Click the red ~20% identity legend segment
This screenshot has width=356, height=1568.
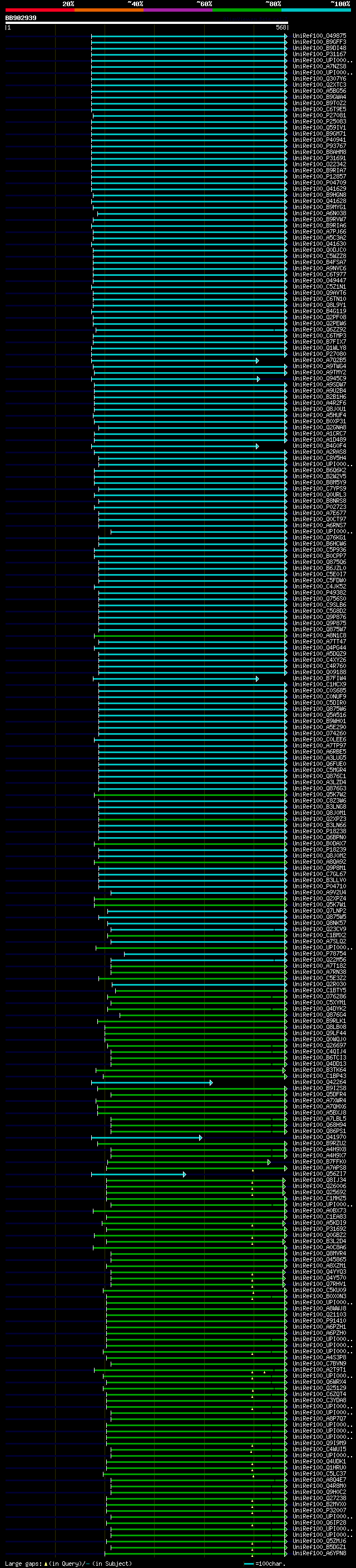[39, 10]
